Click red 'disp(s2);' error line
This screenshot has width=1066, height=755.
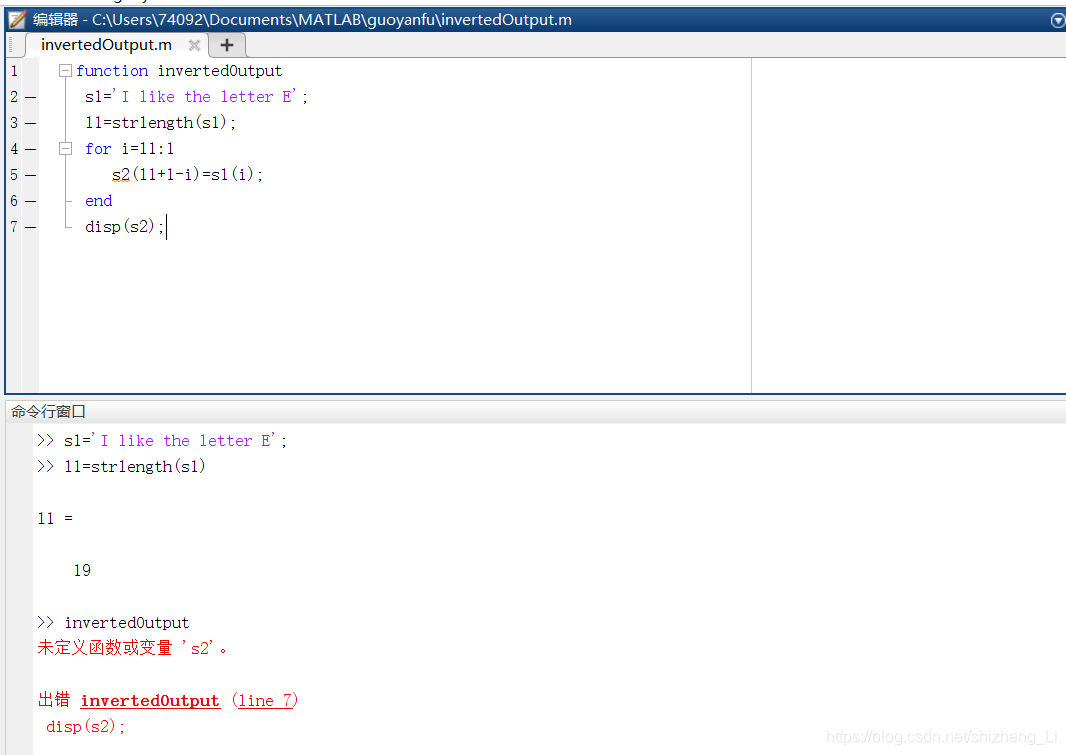tap(86, 726)
